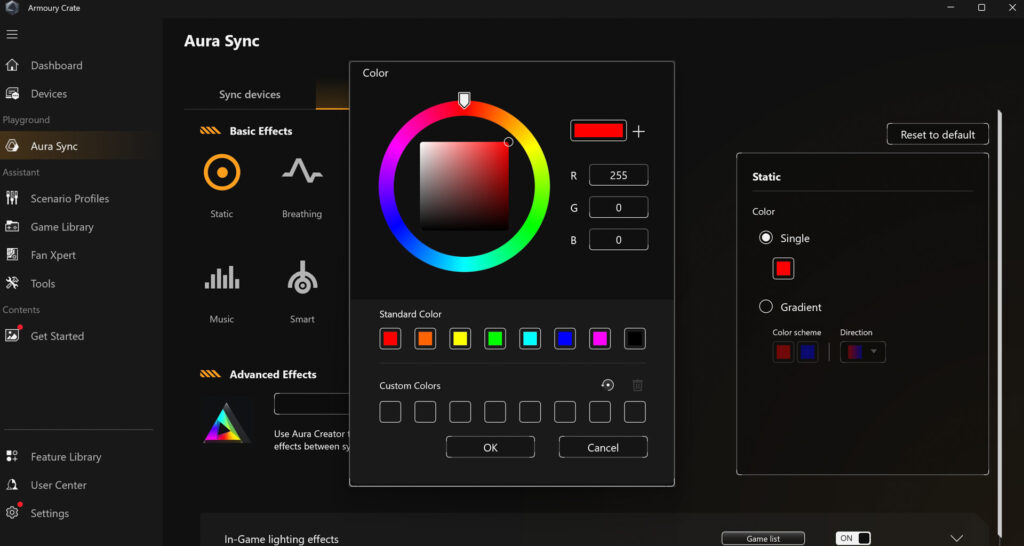Screen dimensions: 1024x546
Task: Open Game Library page
Action: pos(62,227)
